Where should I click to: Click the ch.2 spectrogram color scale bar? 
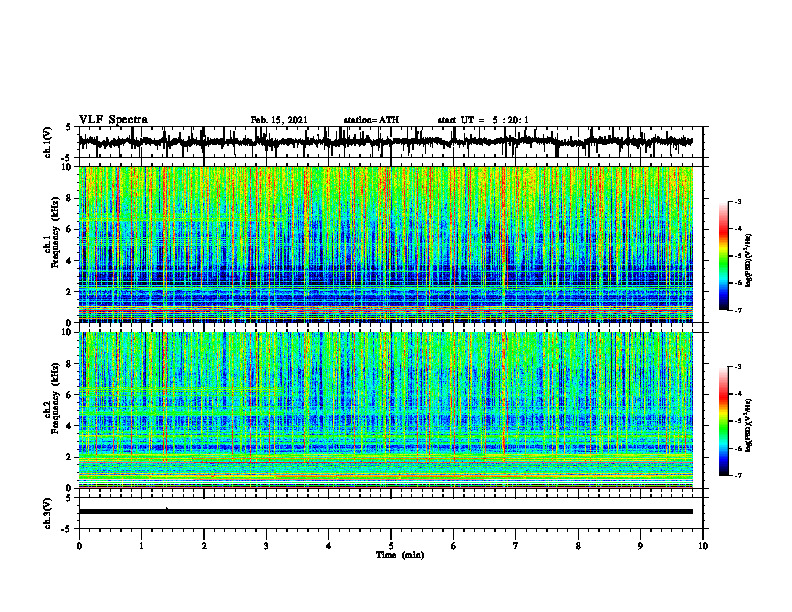pos(723,421)
